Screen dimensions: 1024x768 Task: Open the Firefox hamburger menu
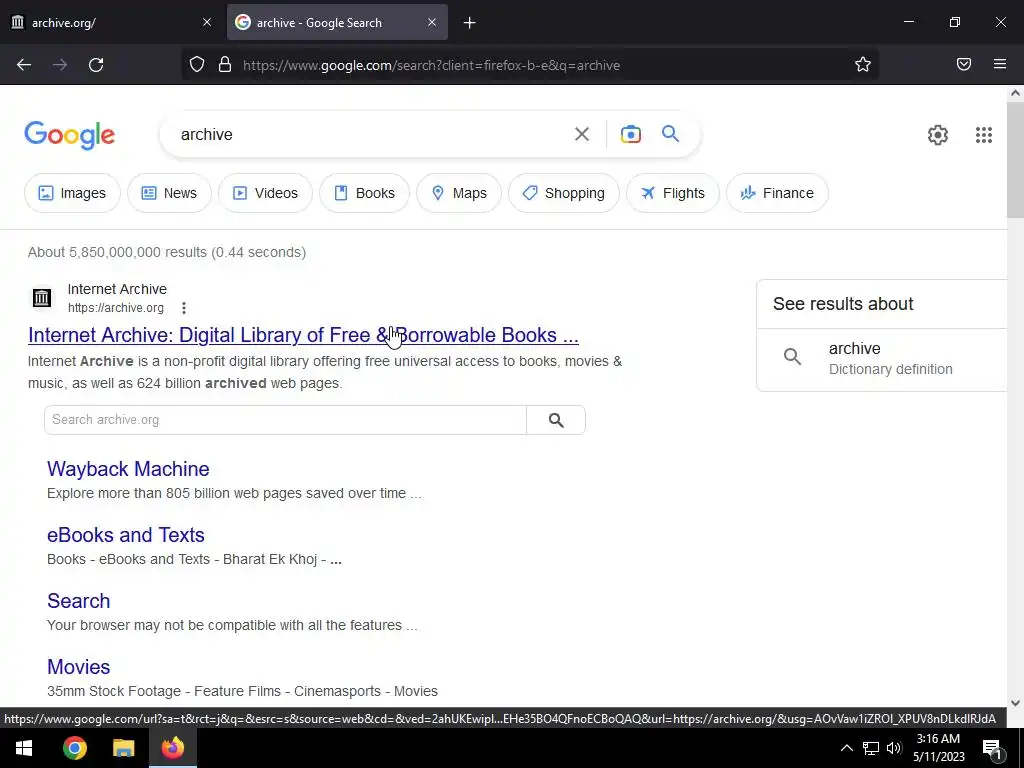[x=1000, y=65]
